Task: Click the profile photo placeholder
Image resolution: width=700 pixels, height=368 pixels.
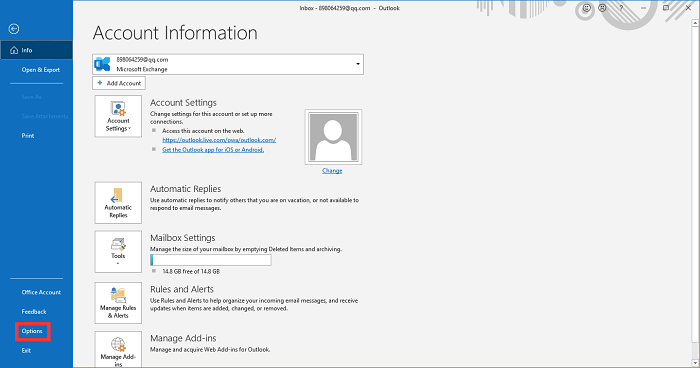Action: (x=333, y=137)
